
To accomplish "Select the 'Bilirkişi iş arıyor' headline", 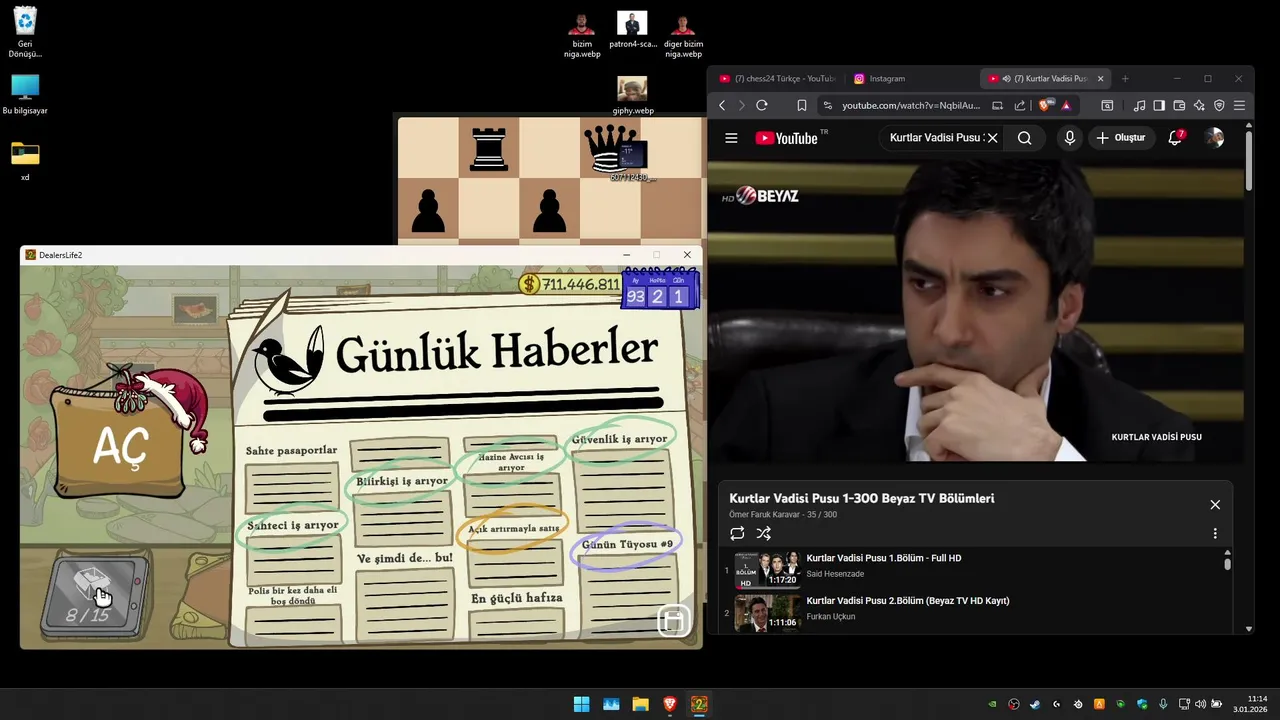I will (402, 481).
